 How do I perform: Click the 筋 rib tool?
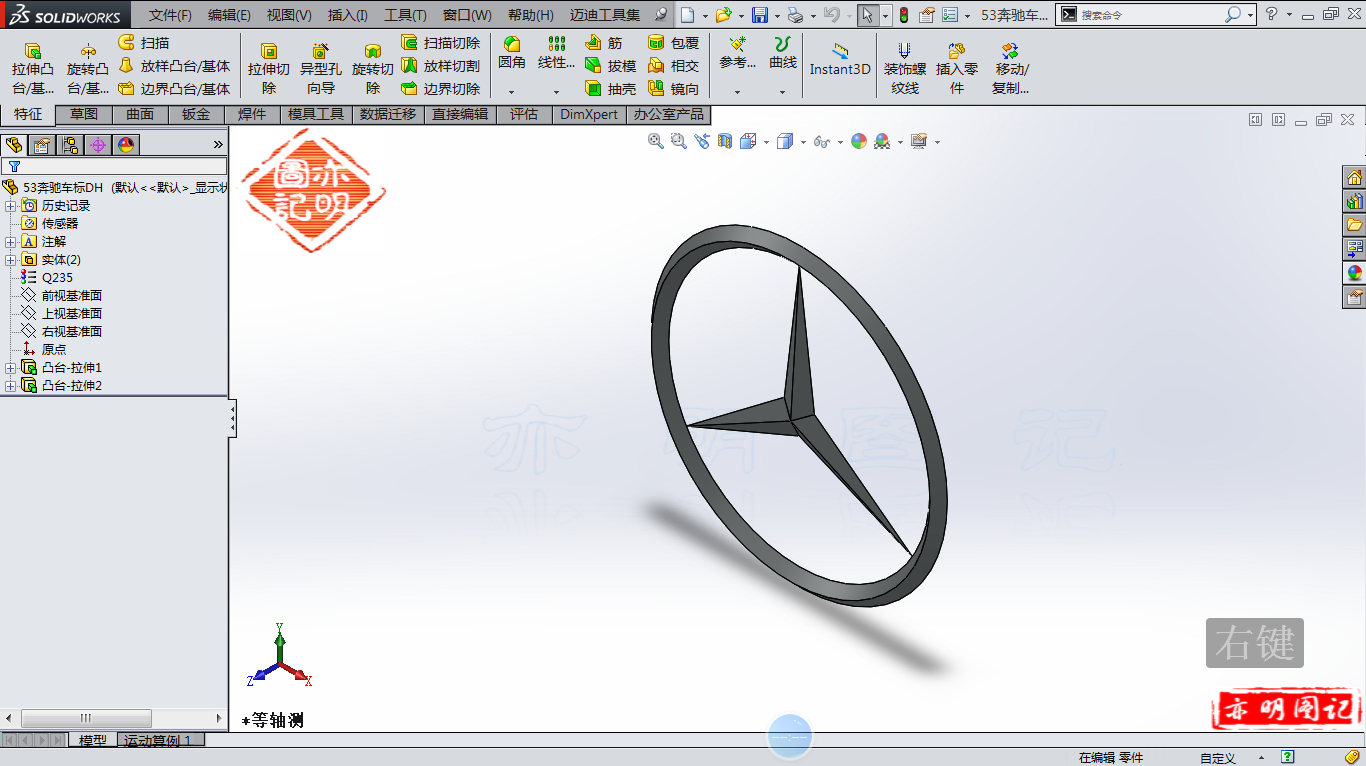coord(604,43)
